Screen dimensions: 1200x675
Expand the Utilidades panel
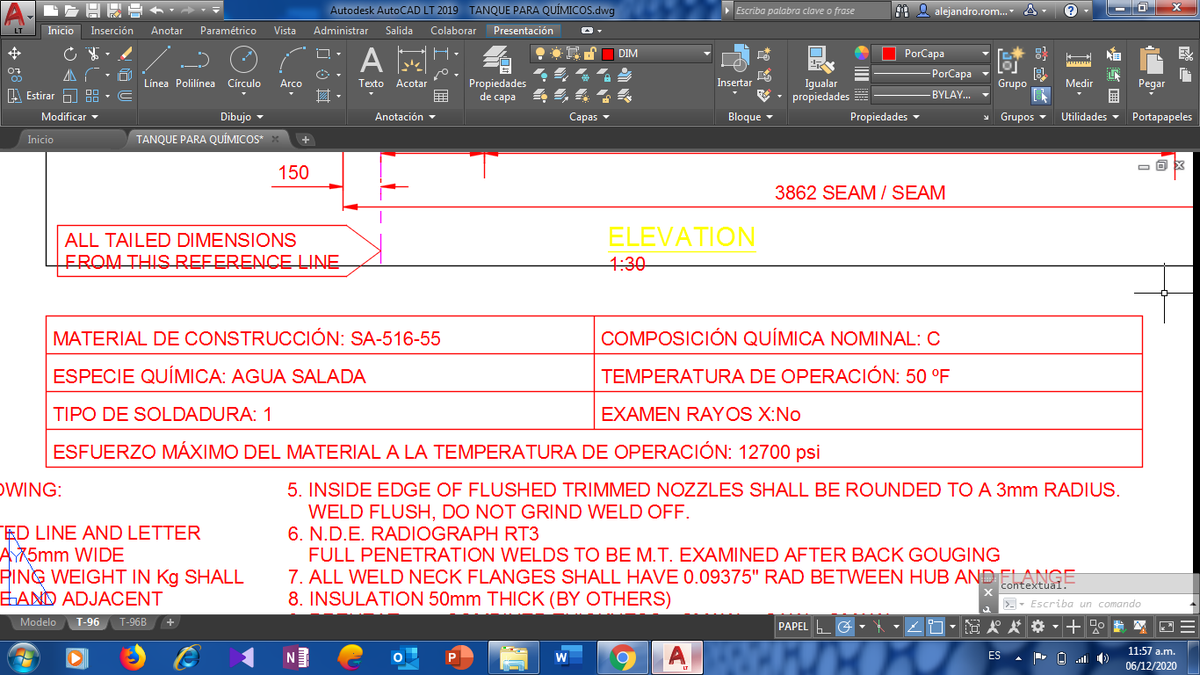pos(1089,117)
